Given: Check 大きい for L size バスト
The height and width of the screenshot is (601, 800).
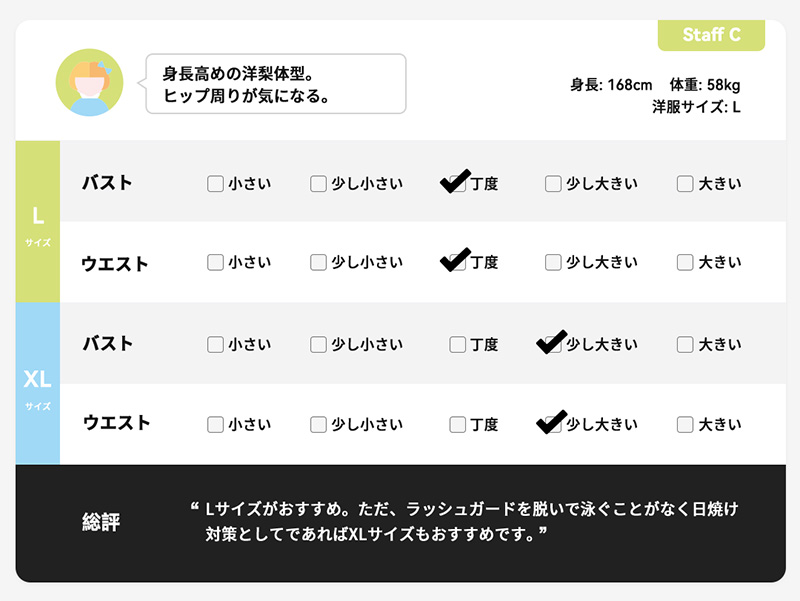Looking at the screenshot, I should tap(685, 184).
